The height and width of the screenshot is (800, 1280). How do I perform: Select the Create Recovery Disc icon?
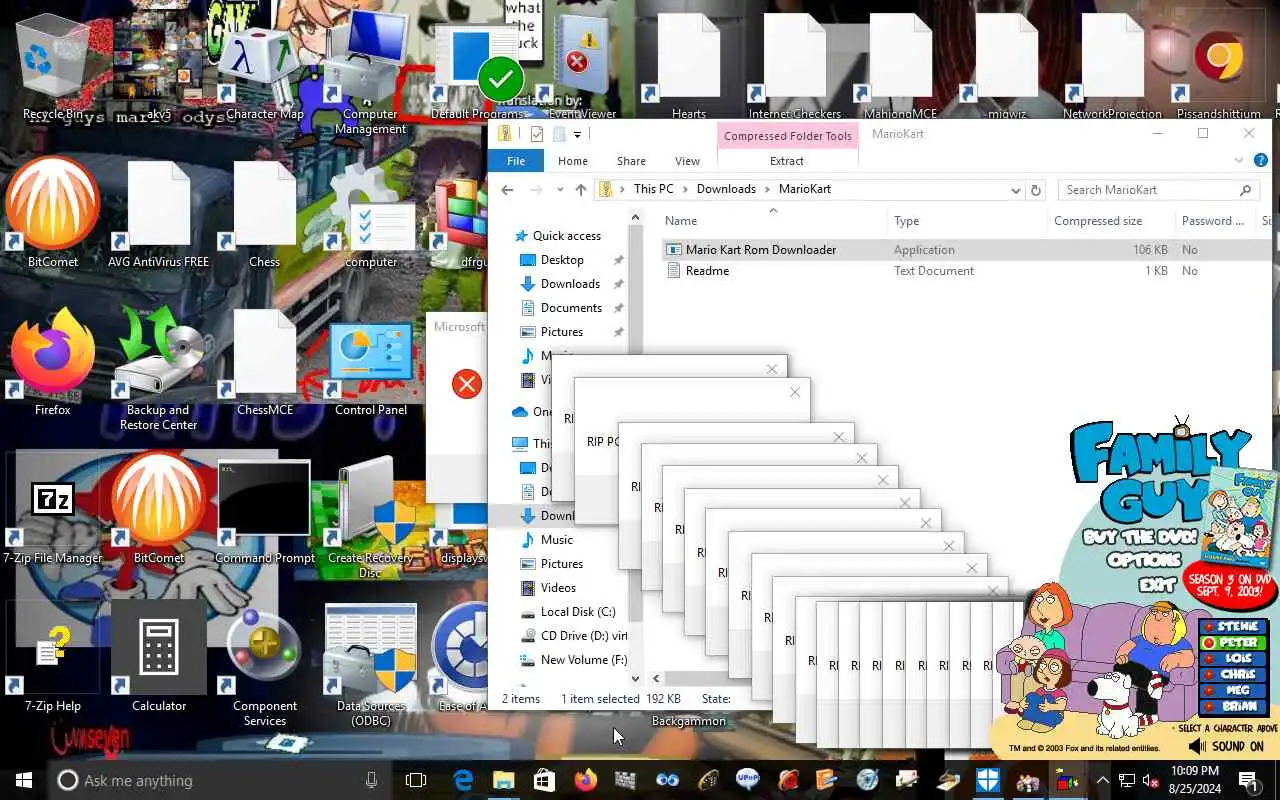[370, 518]
